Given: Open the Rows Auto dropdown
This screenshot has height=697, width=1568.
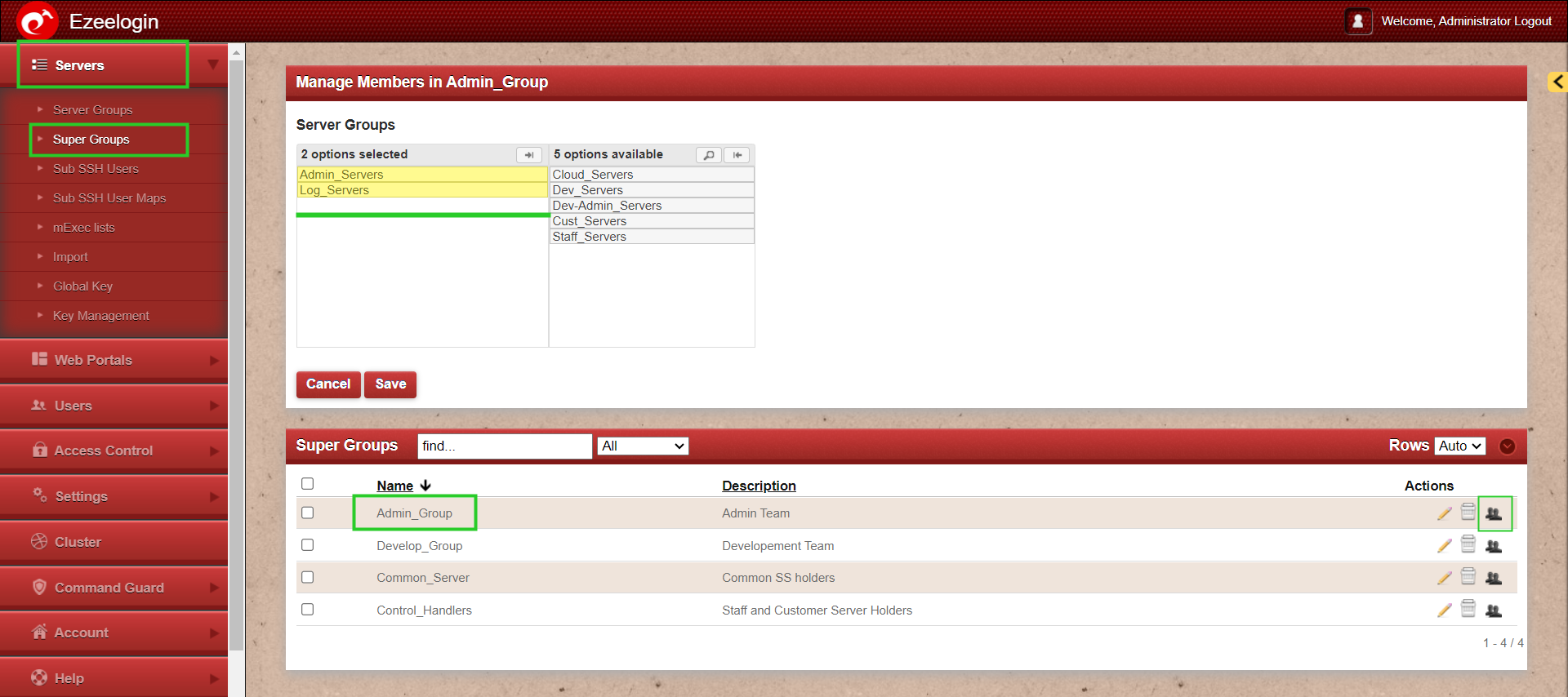Looking at the screenshot, I should [1460, 446].
